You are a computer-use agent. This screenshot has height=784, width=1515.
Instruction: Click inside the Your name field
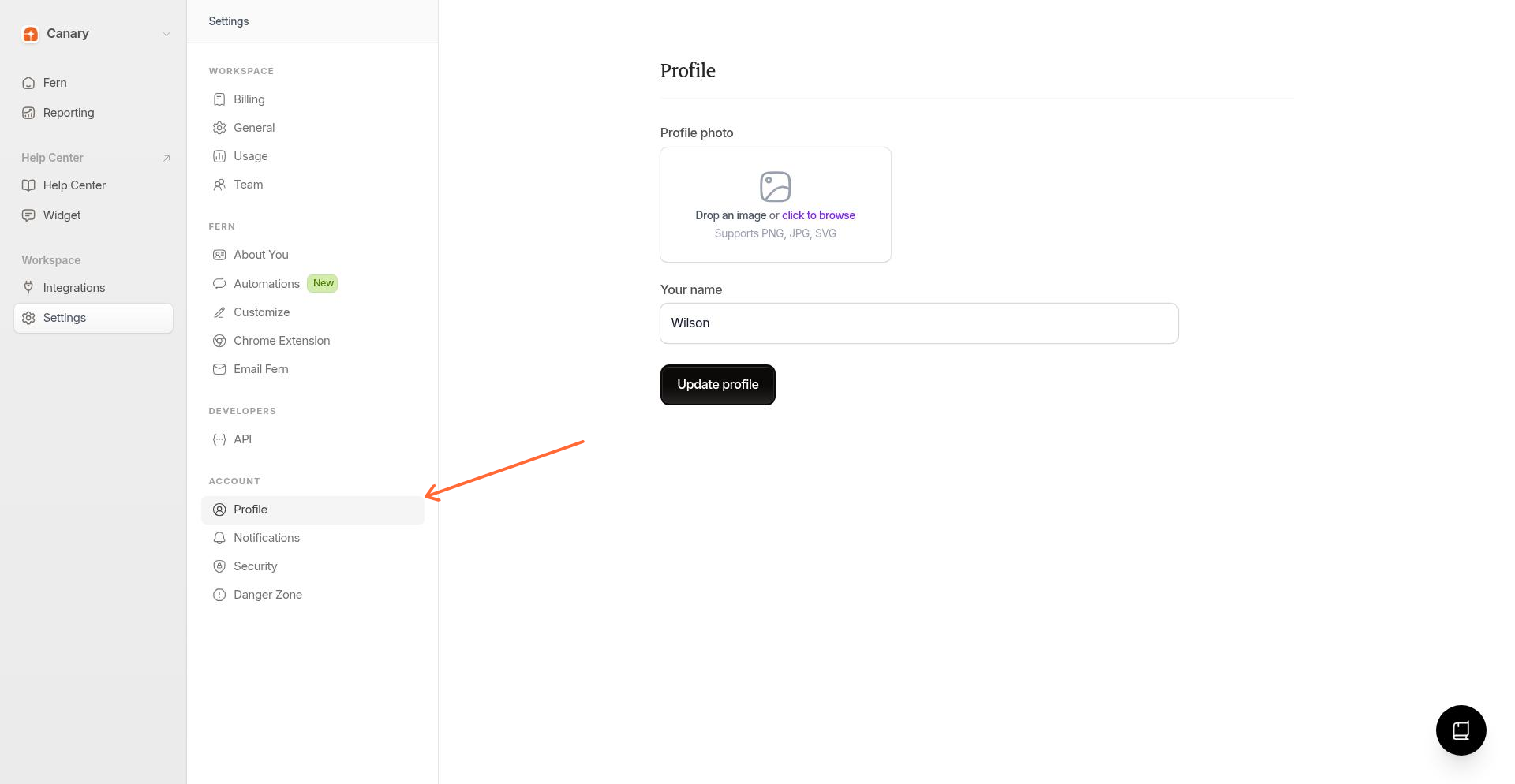pyautogui.click(x=918, y=323)
